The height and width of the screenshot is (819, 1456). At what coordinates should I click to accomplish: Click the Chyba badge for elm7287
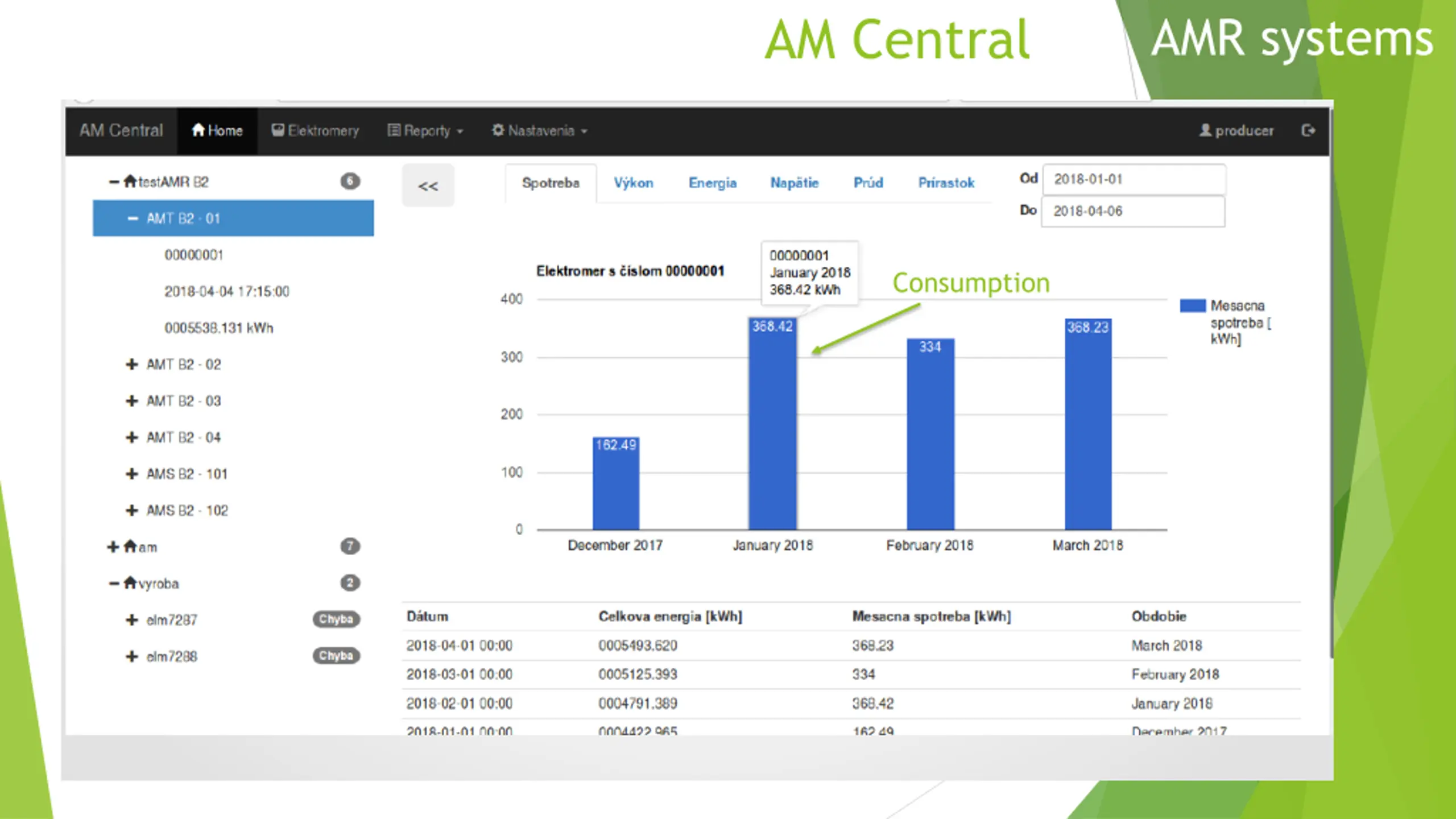coord(336,619)
